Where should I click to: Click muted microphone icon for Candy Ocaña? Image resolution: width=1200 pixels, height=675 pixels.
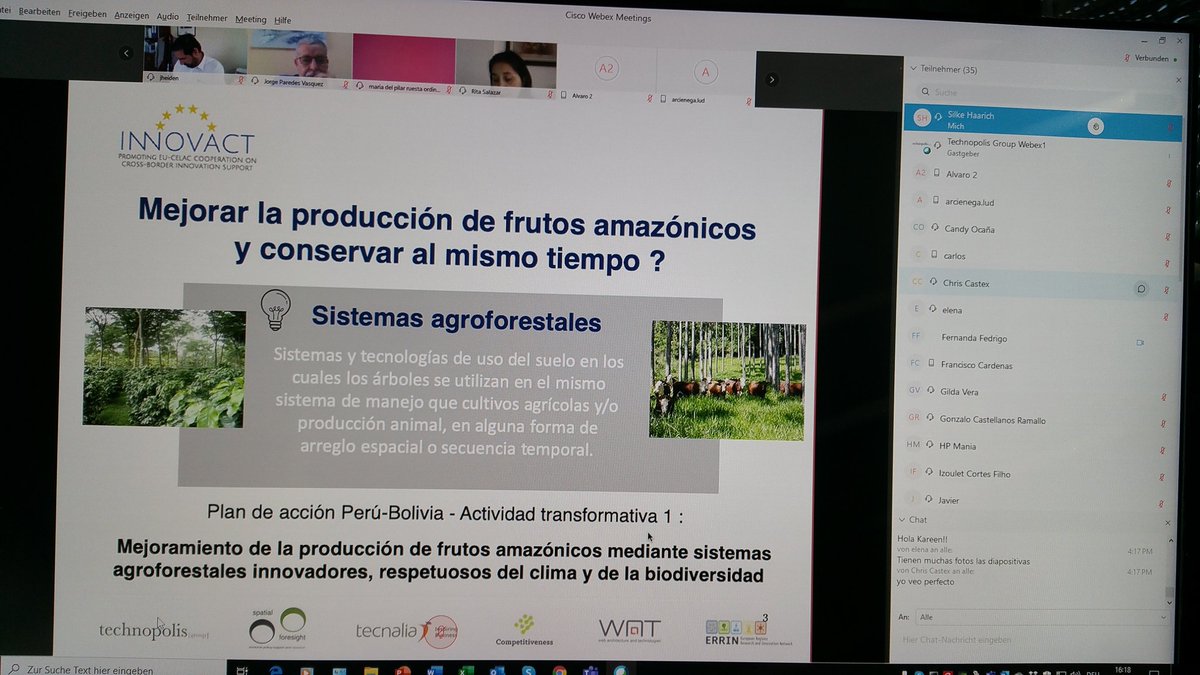click(1167, 236)
